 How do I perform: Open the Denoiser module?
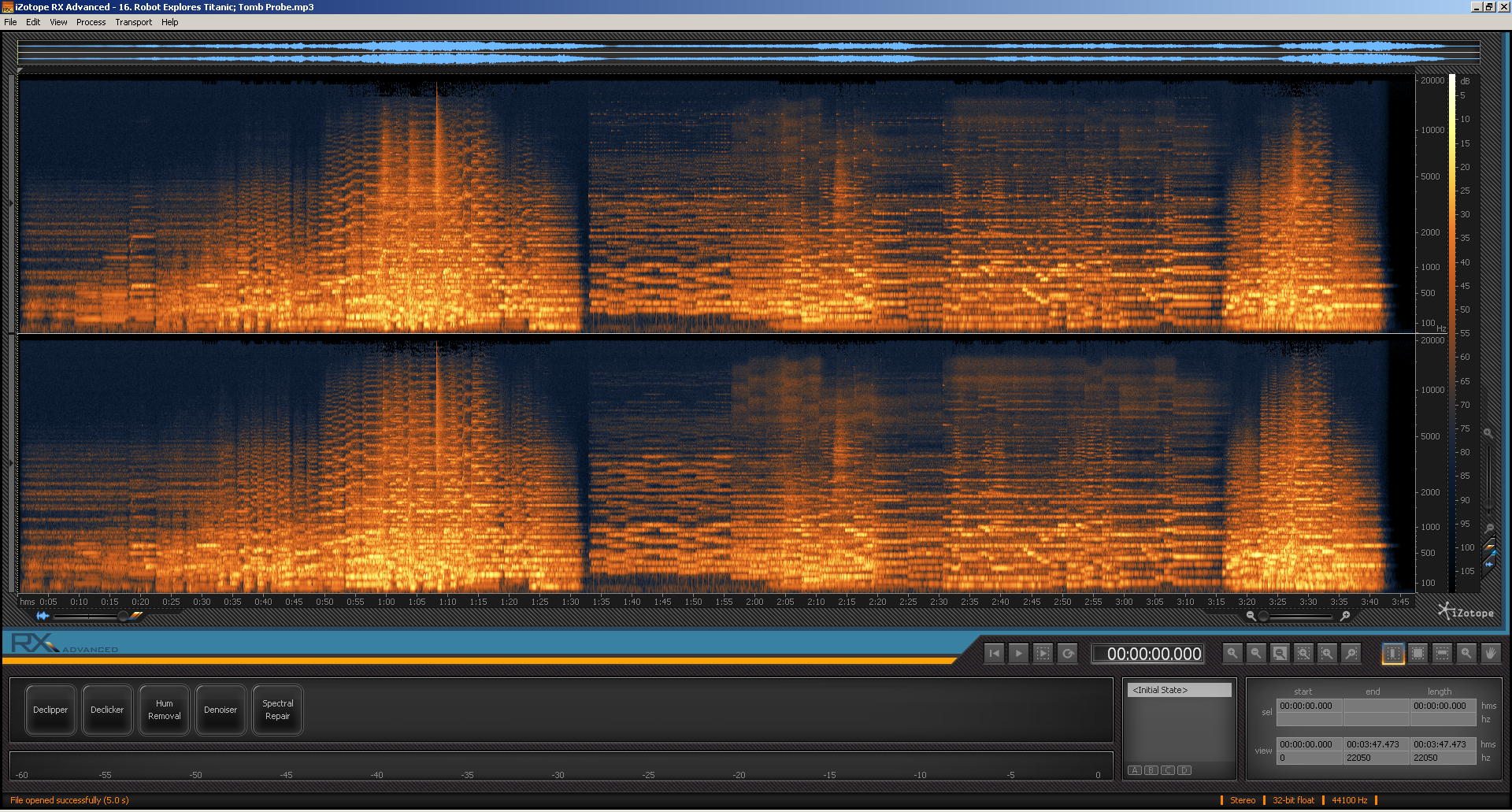pos(220,710)
